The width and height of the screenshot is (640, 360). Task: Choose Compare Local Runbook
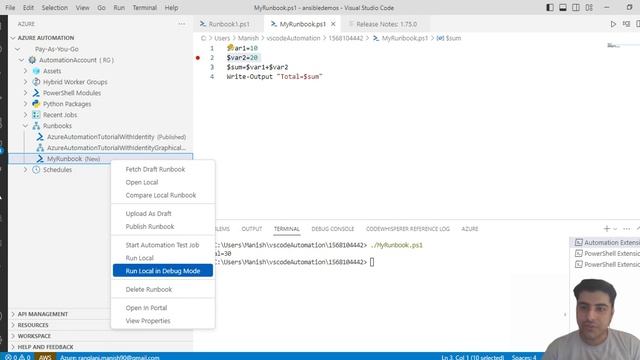click(x=162, y=196)
